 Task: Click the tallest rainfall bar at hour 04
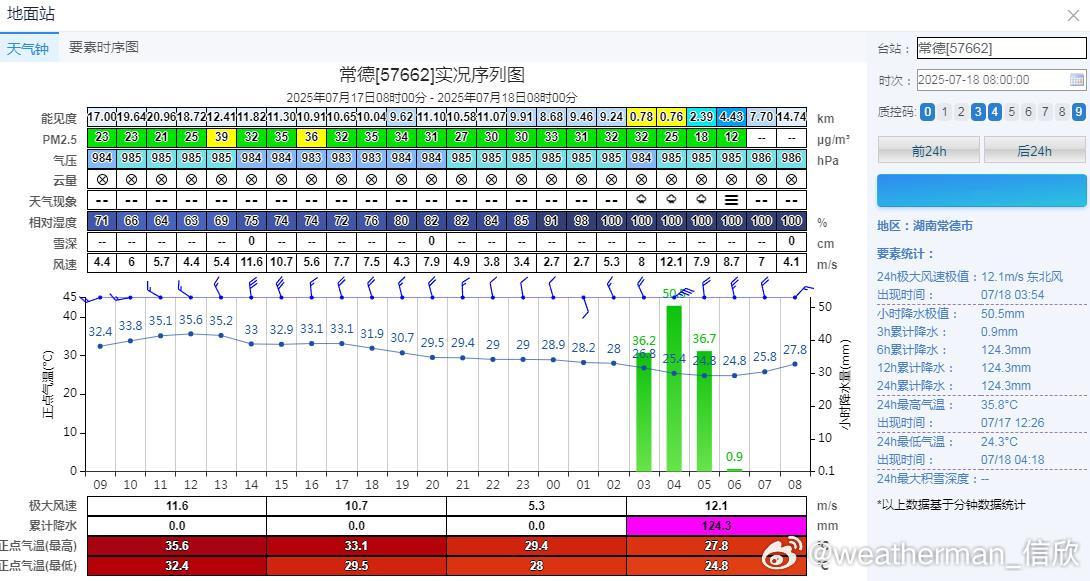[674, 388]
